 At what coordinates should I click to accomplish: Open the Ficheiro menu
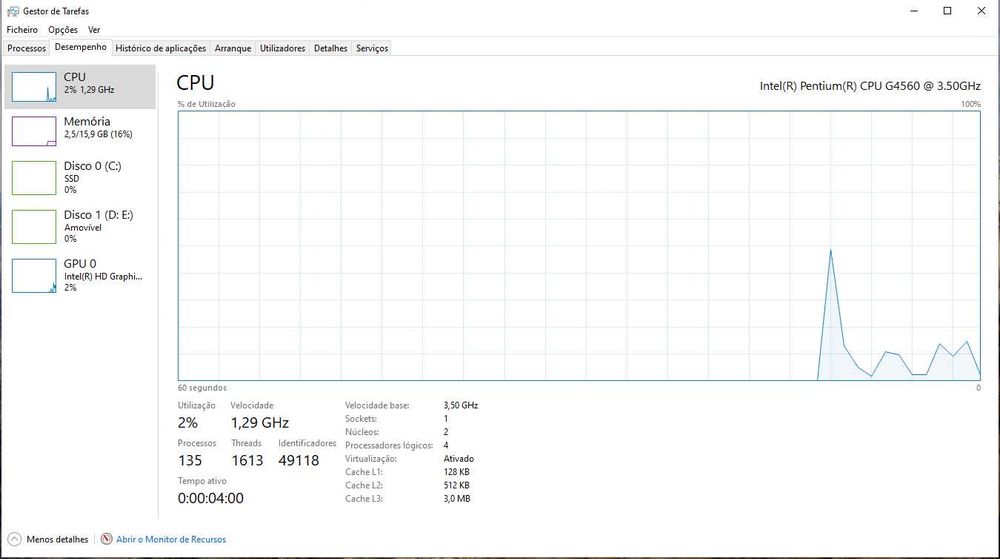click(22, 29)
